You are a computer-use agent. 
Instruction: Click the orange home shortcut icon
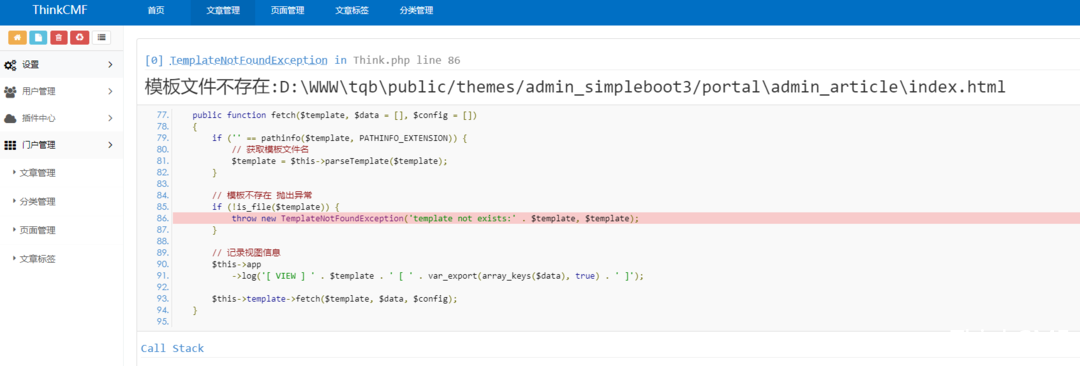pos(17,37)
